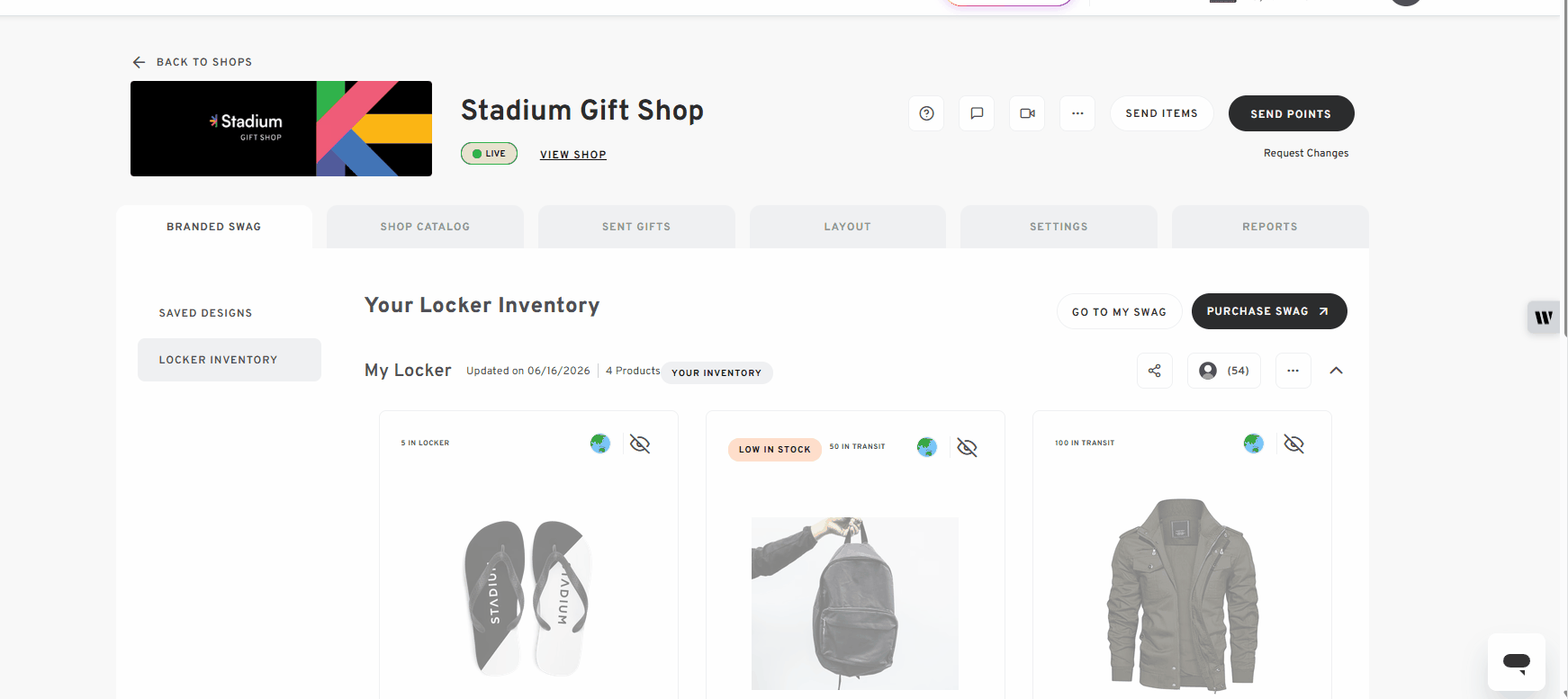1568x699 pixels.
Task: Go to Branded Swag tab
Action: pos(214,227)
